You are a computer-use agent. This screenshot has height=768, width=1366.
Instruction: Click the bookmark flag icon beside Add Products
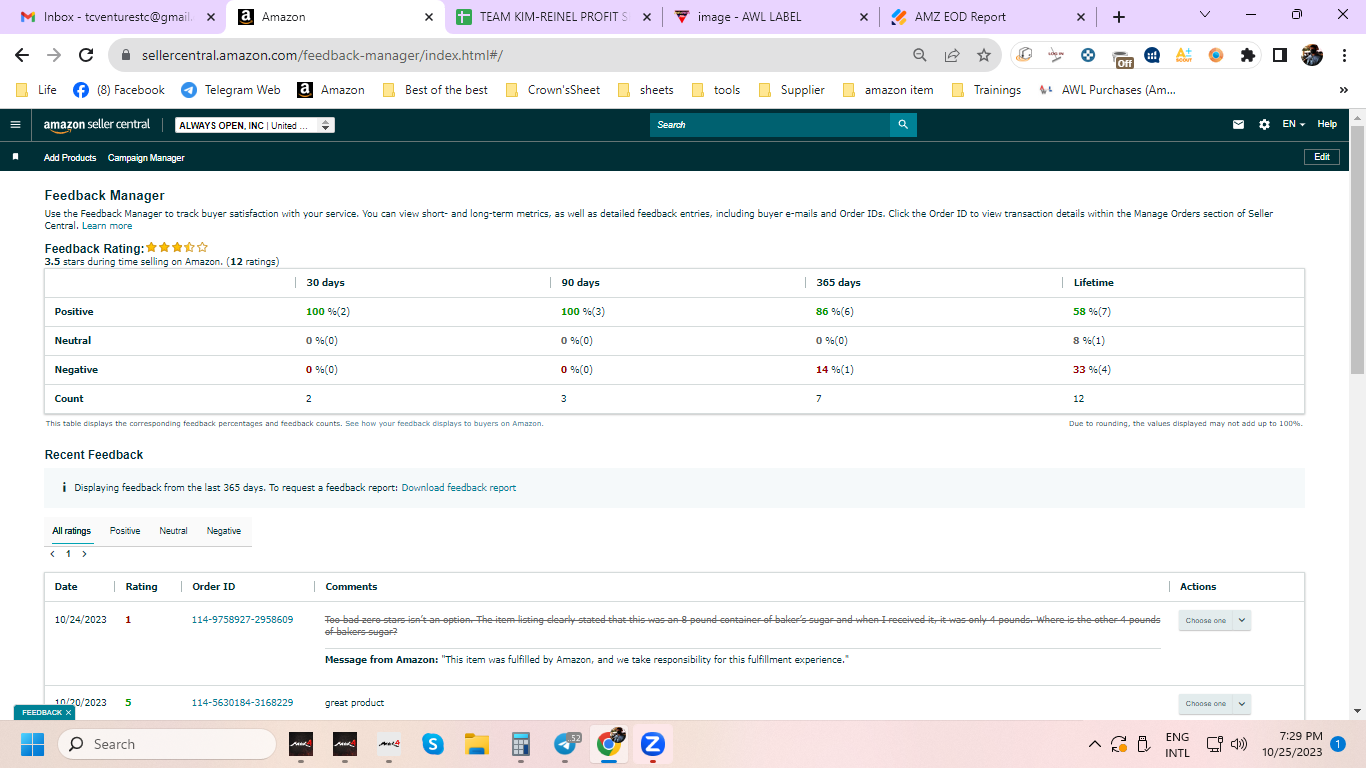pos(15,157)
